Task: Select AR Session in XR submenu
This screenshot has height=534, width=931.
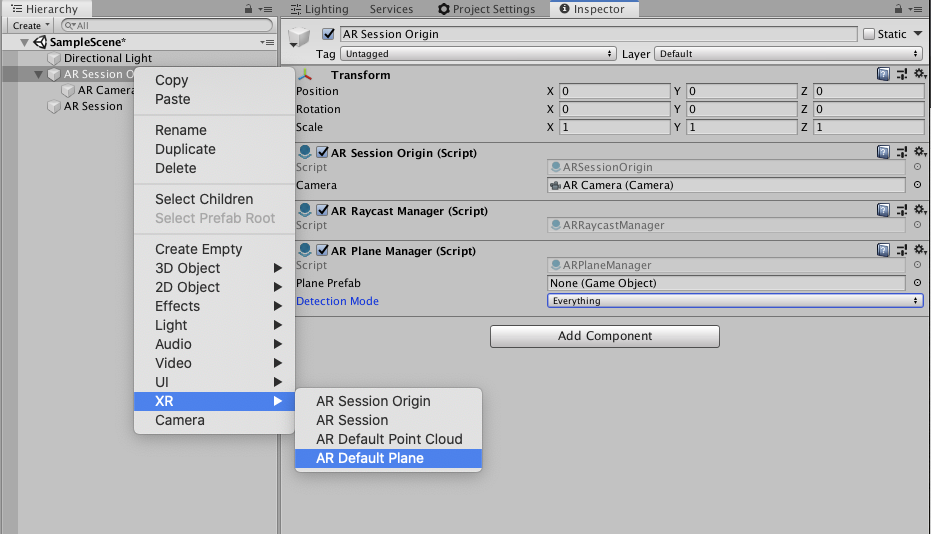Action: [x=388, y=420]
